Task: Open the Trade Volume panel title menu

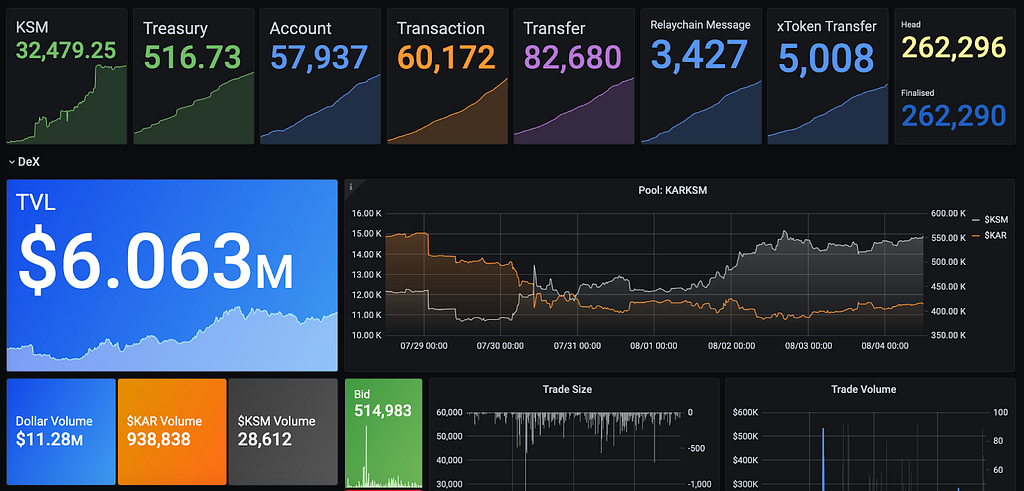Action: tap(863, 389)
